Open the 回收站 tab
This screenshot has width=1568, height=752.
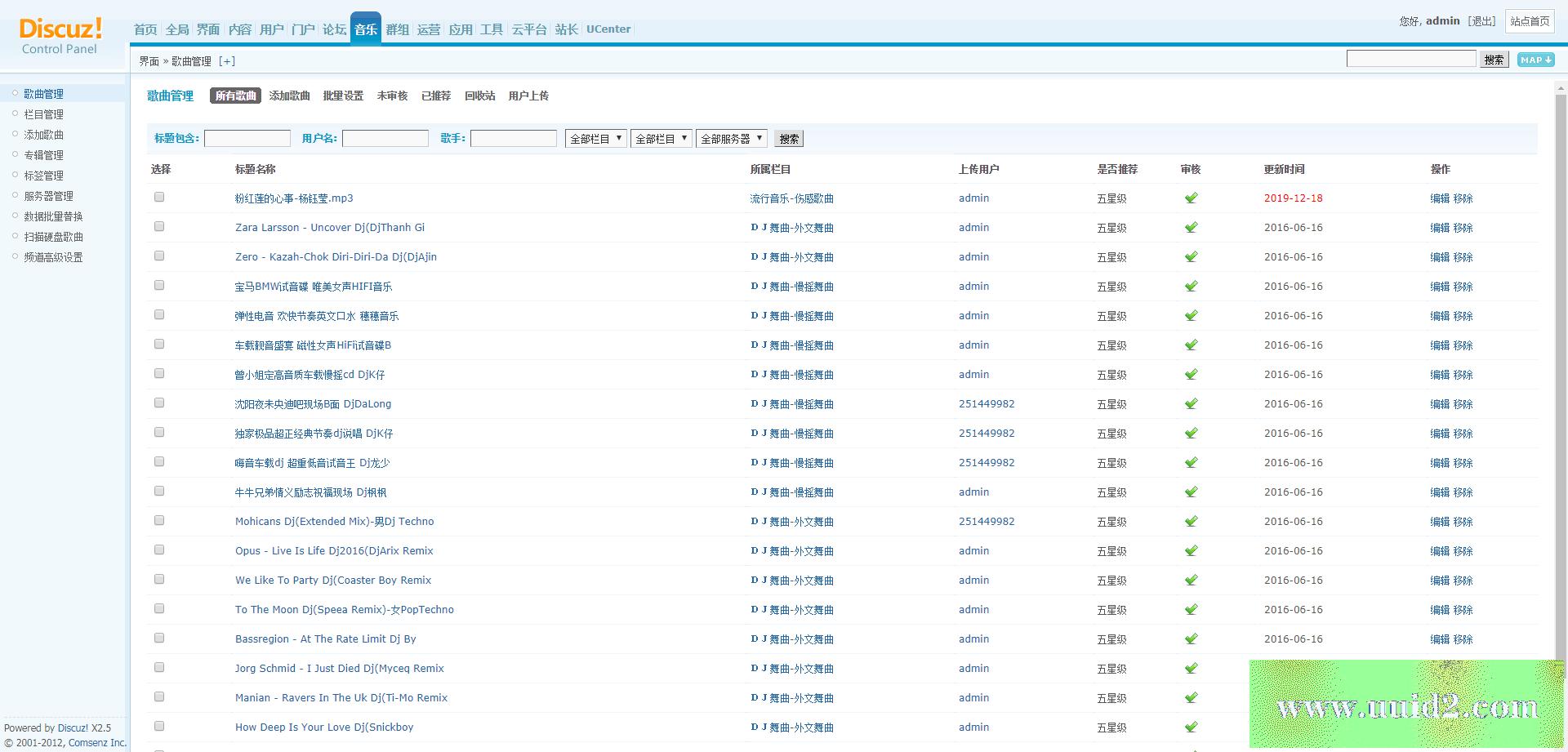pyautogui.click(x=479, y=96)
